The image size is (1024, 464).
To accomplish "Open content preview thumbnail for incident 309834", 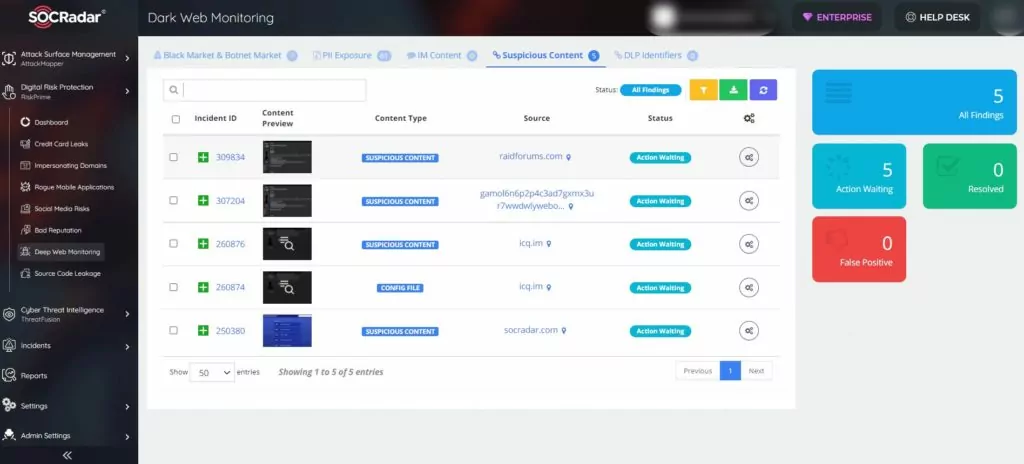I will click(287, 157).
